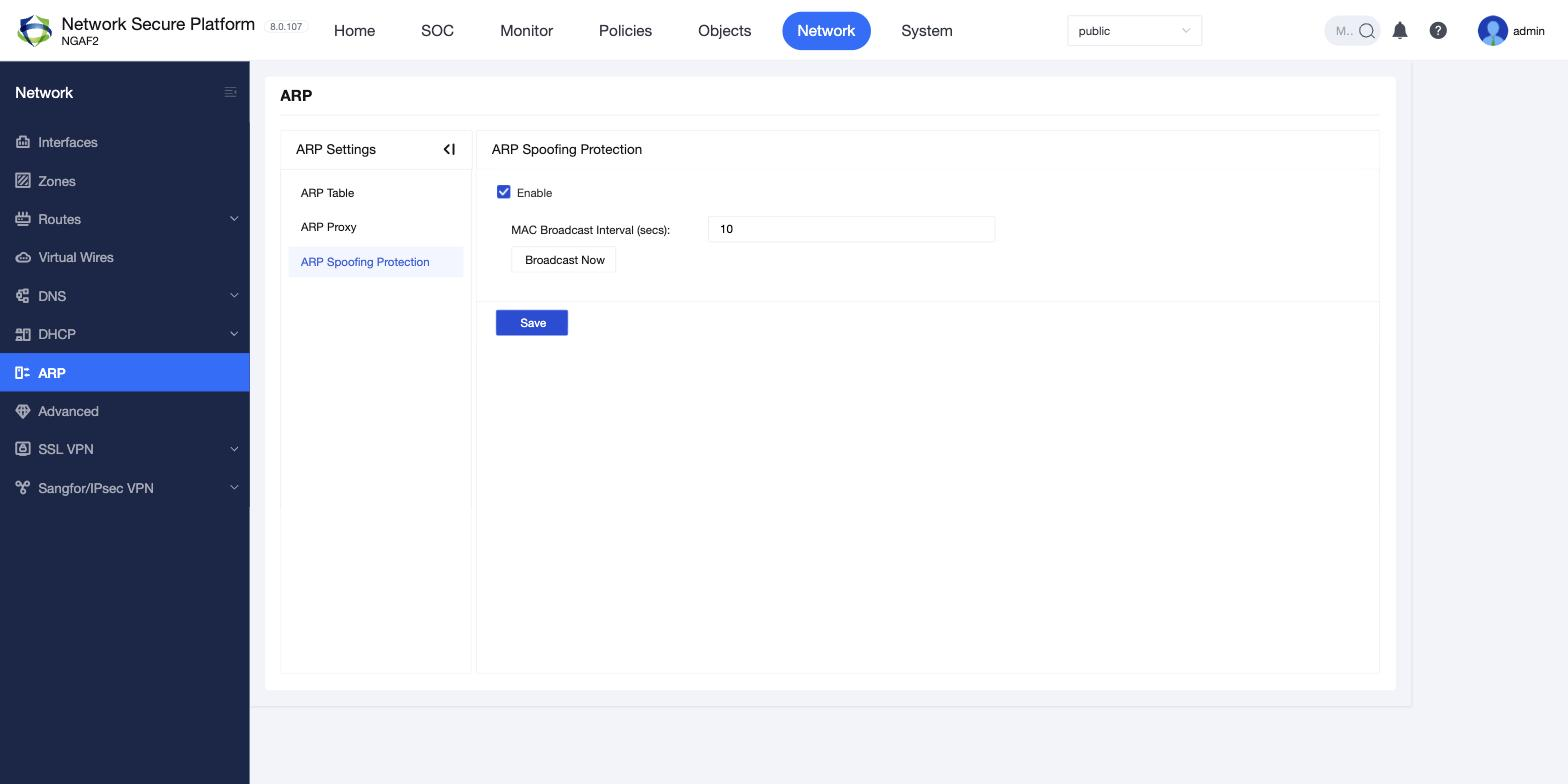Open Interfaces in the sidebar
The image size is (1568, 784).
(x=124, y=142)
